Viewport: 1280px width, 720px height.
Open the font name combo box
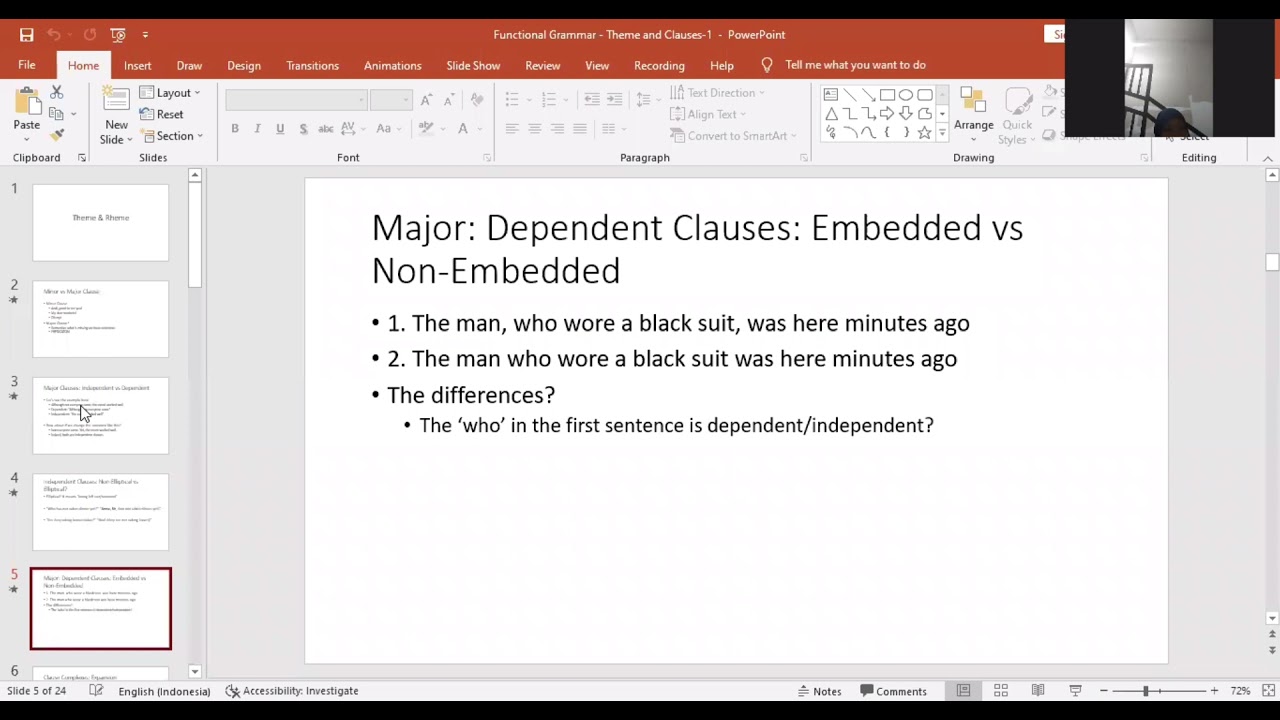tap(296, 100)
